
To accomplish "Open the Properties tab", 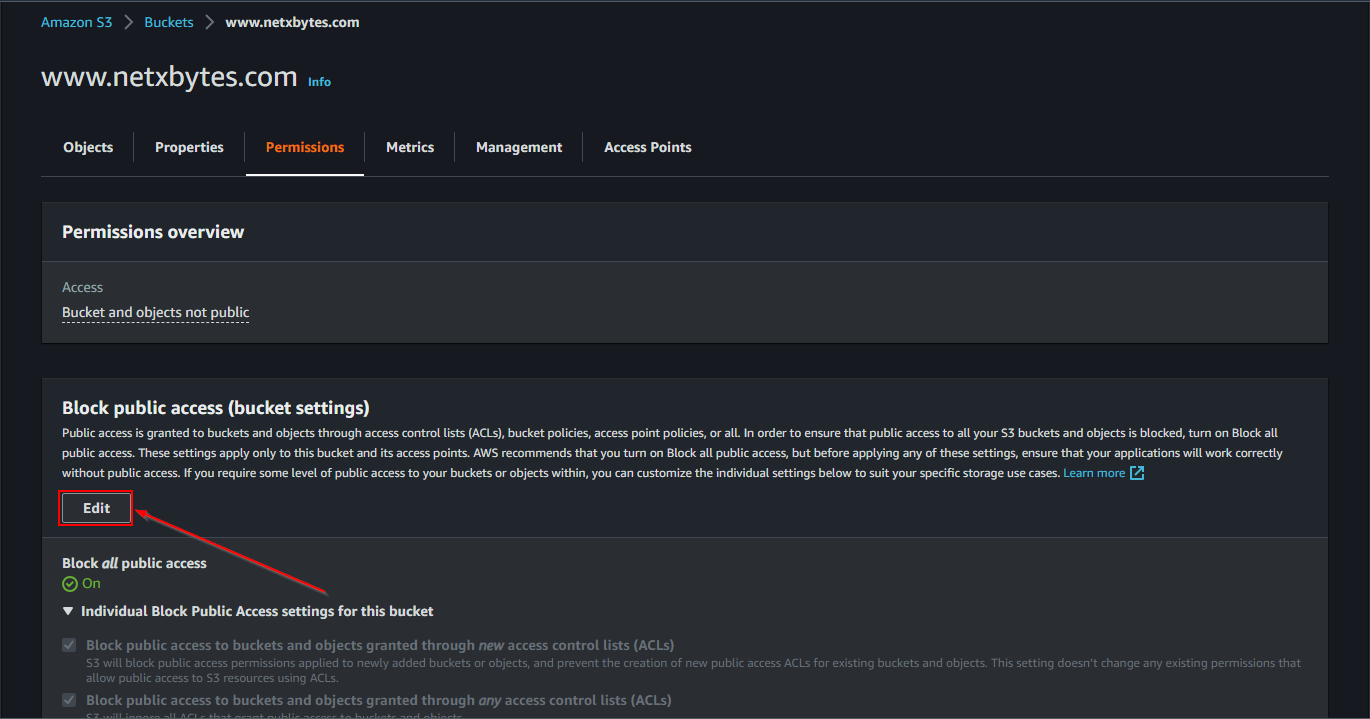I will click(x=189, y=147).
